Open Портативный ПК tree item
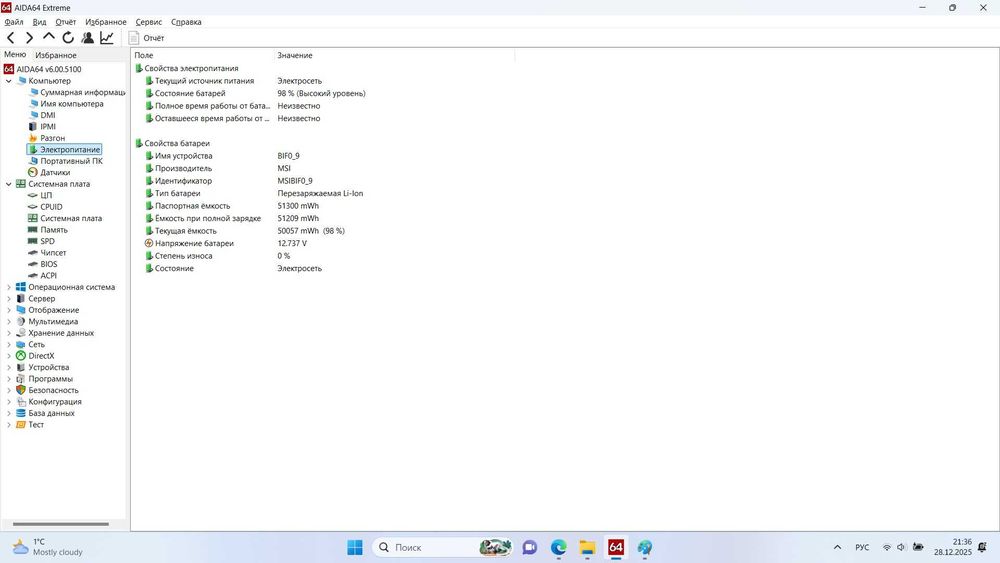Image resolution: width=1000 pixels, height=563 pixels. coord(71,161)
